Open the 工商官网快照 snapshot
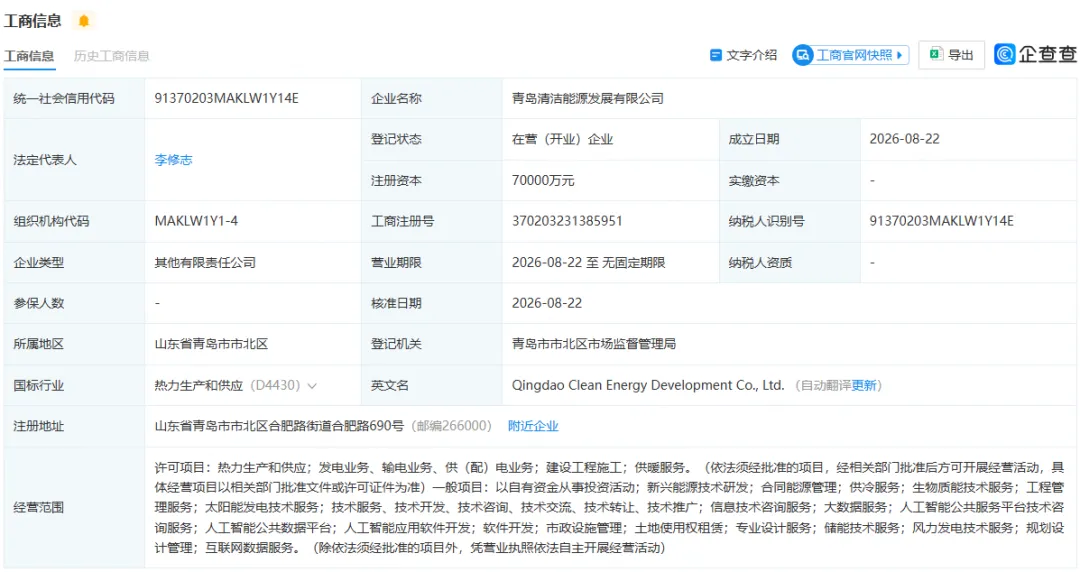This screenshot has width=1080, height=572. 851,55
